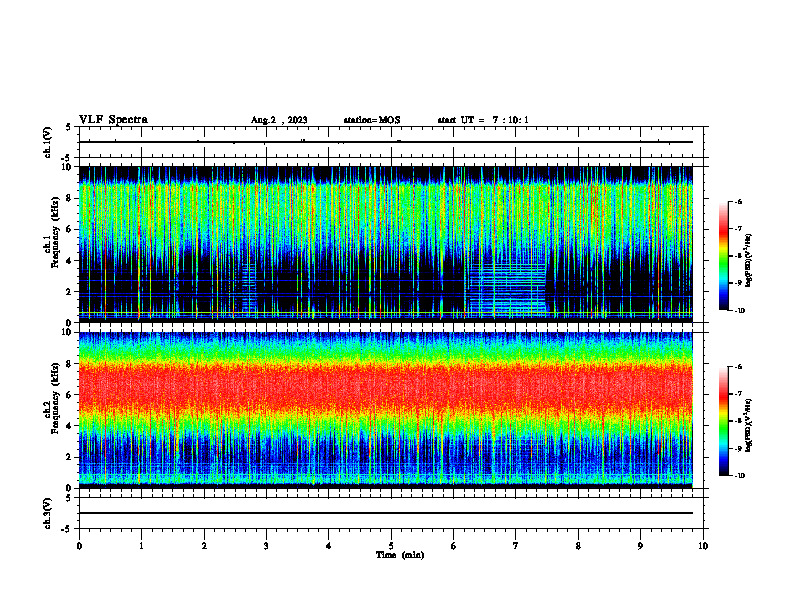Click time axis tick label "9"
The width and height of the screenshot is (792, 612).
(640, 546)
